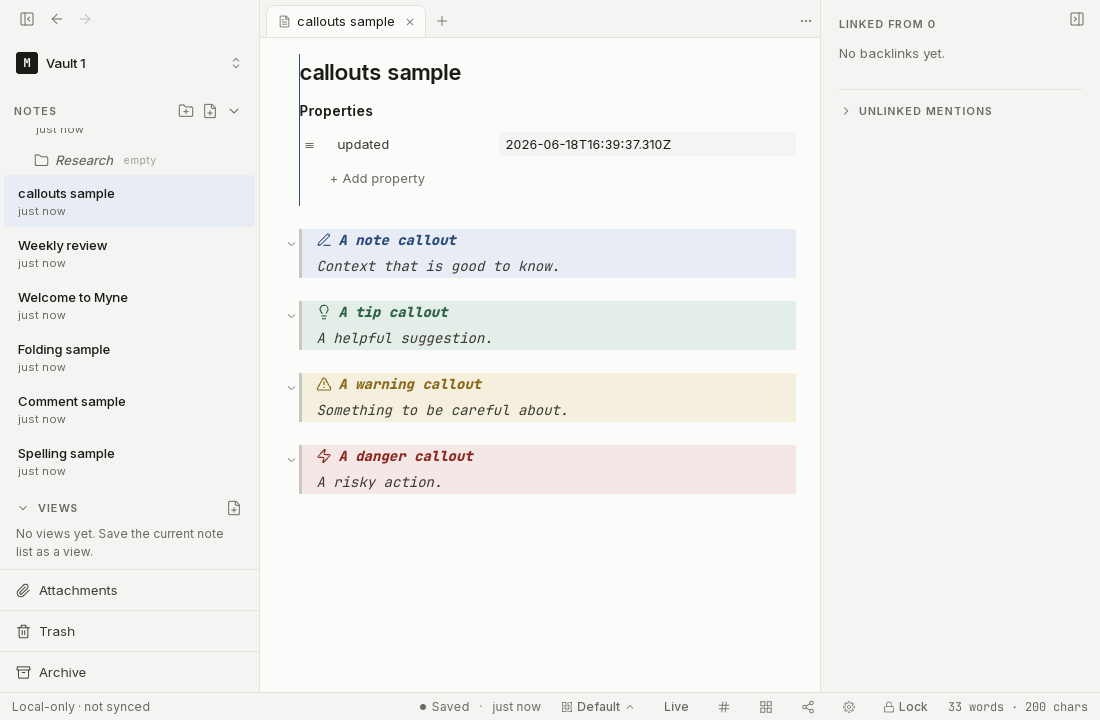Toggle Lock for the note
This screenshot has width=1100, height=720.
(x=906, y=707)
